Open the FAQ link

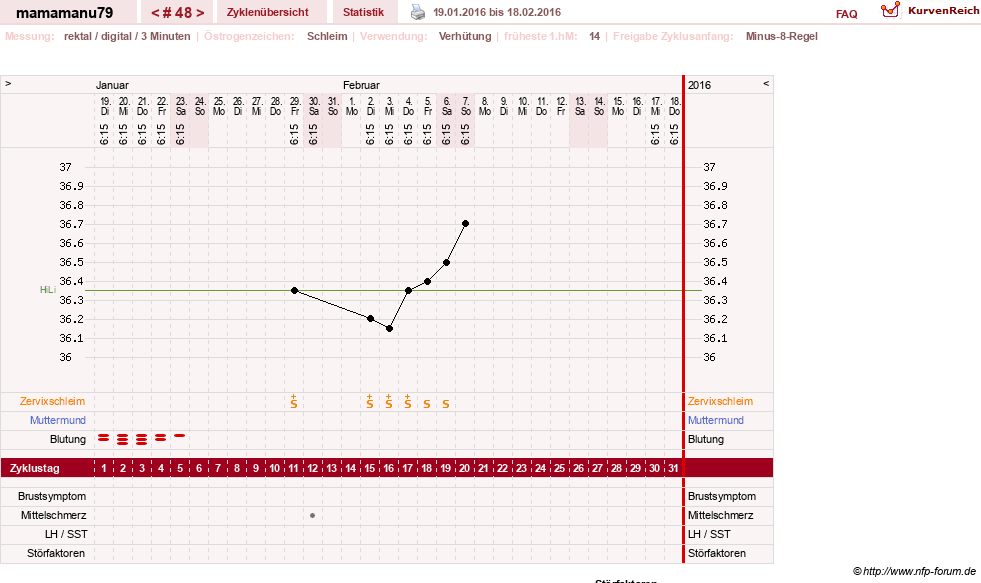click(x=846, y=14)
